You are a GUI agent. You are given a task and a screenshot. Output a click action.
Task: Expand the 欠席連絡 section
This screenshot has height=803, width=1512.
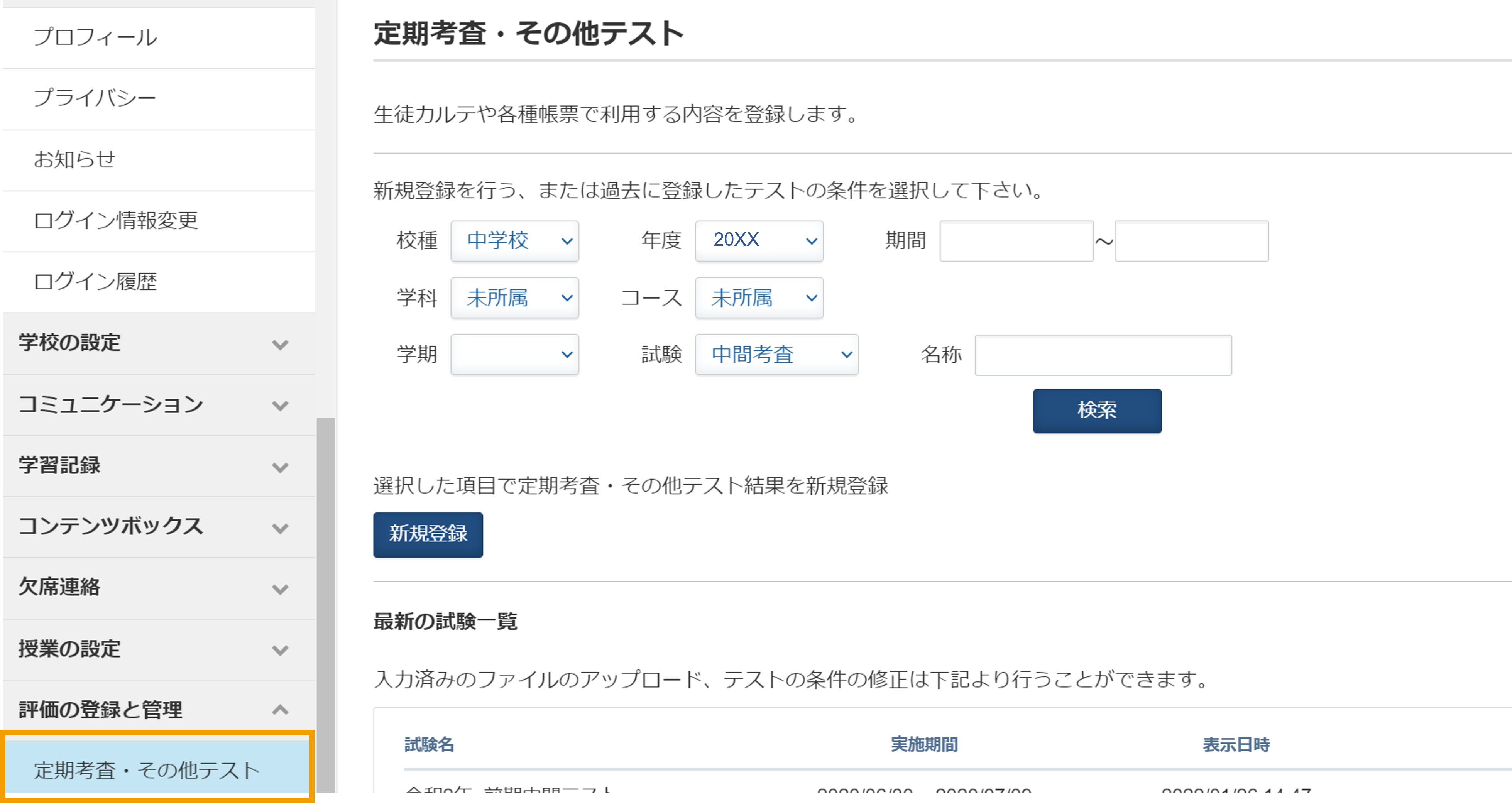159,588
